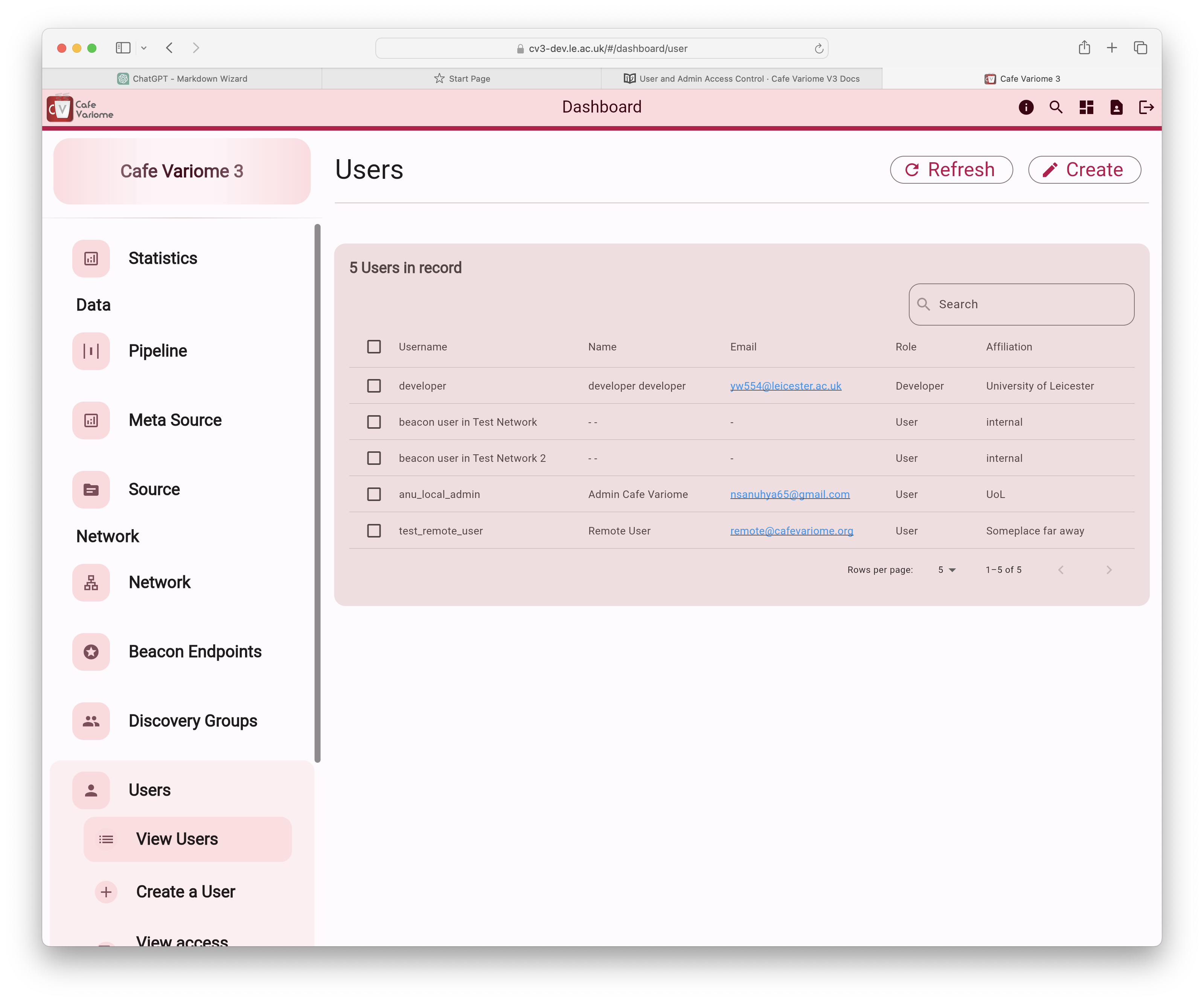Click the Source folder icon
Screen dimensions: 1204x1002
(x=91, y=490)
